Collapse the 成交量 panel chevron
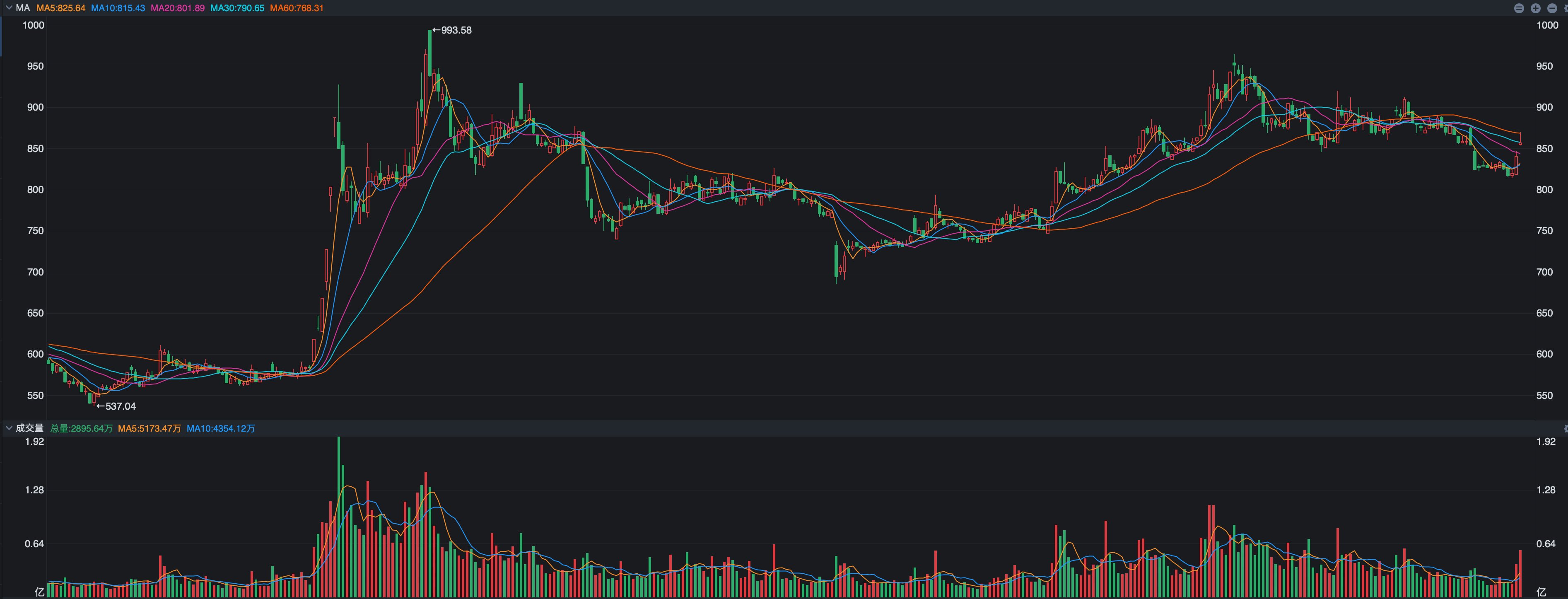1568x599 pixels. tap(9, 429)
